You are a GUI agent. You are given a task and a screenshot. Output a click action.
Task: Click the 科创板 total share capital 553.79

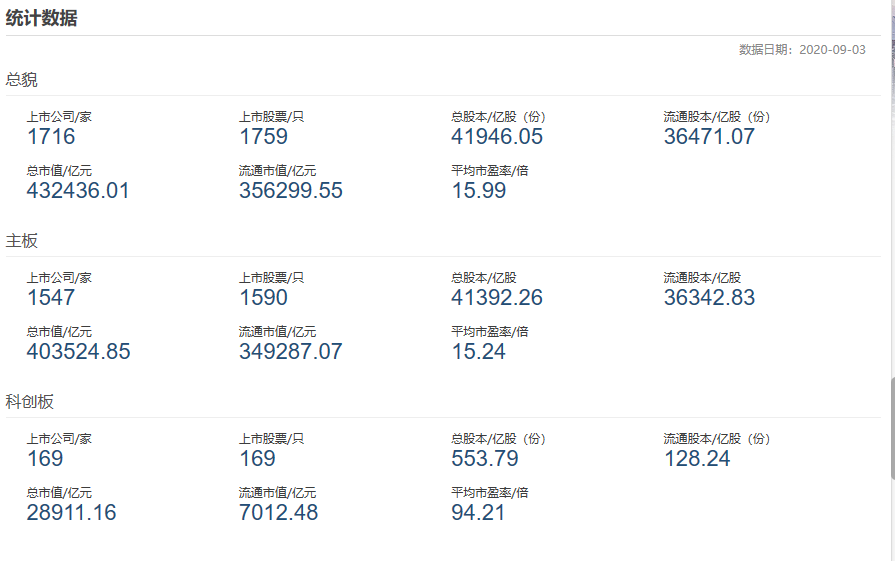(x=485, y=459)
